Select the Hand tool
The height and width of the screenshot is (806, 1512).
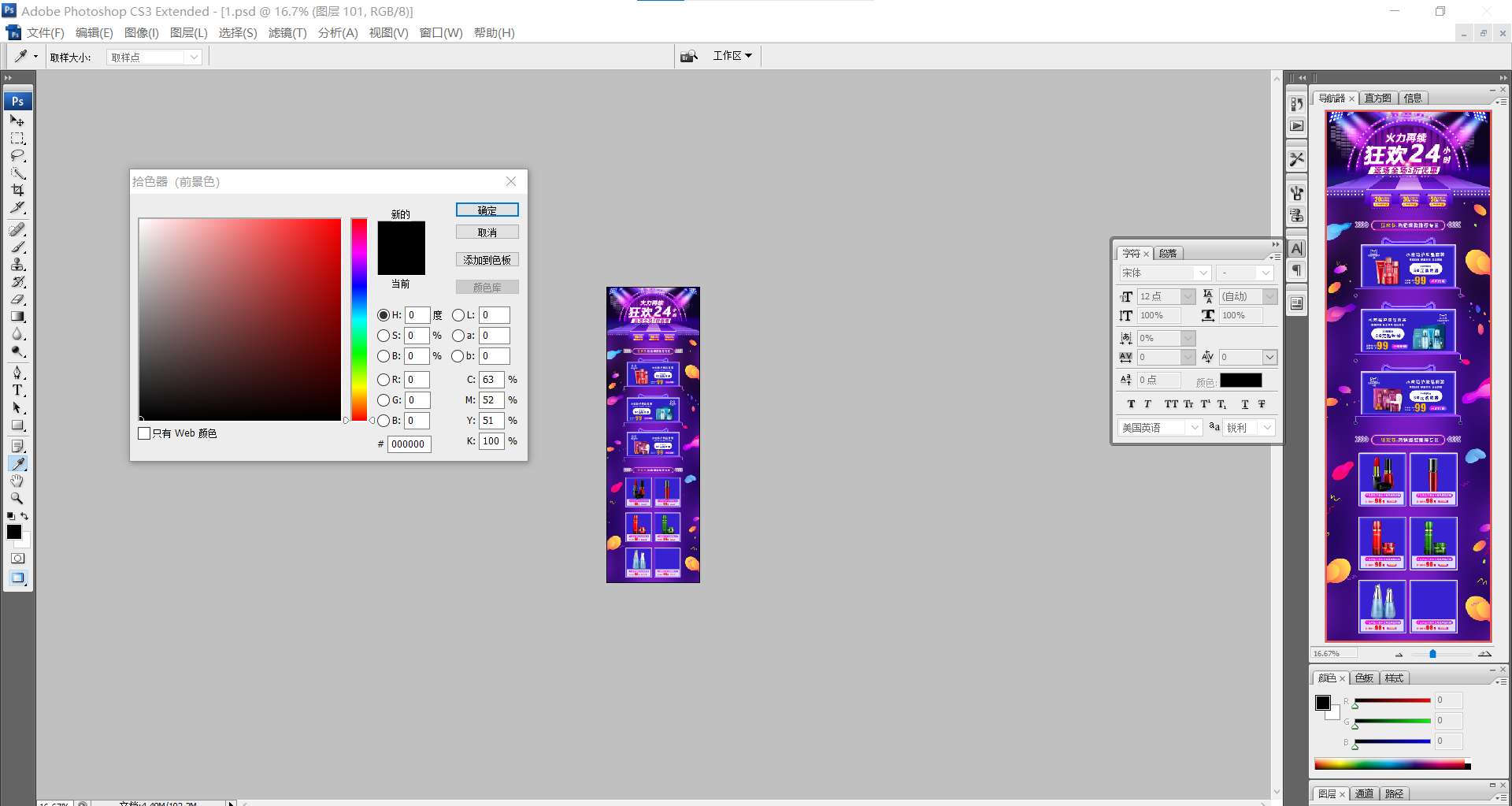pos(17,481)
